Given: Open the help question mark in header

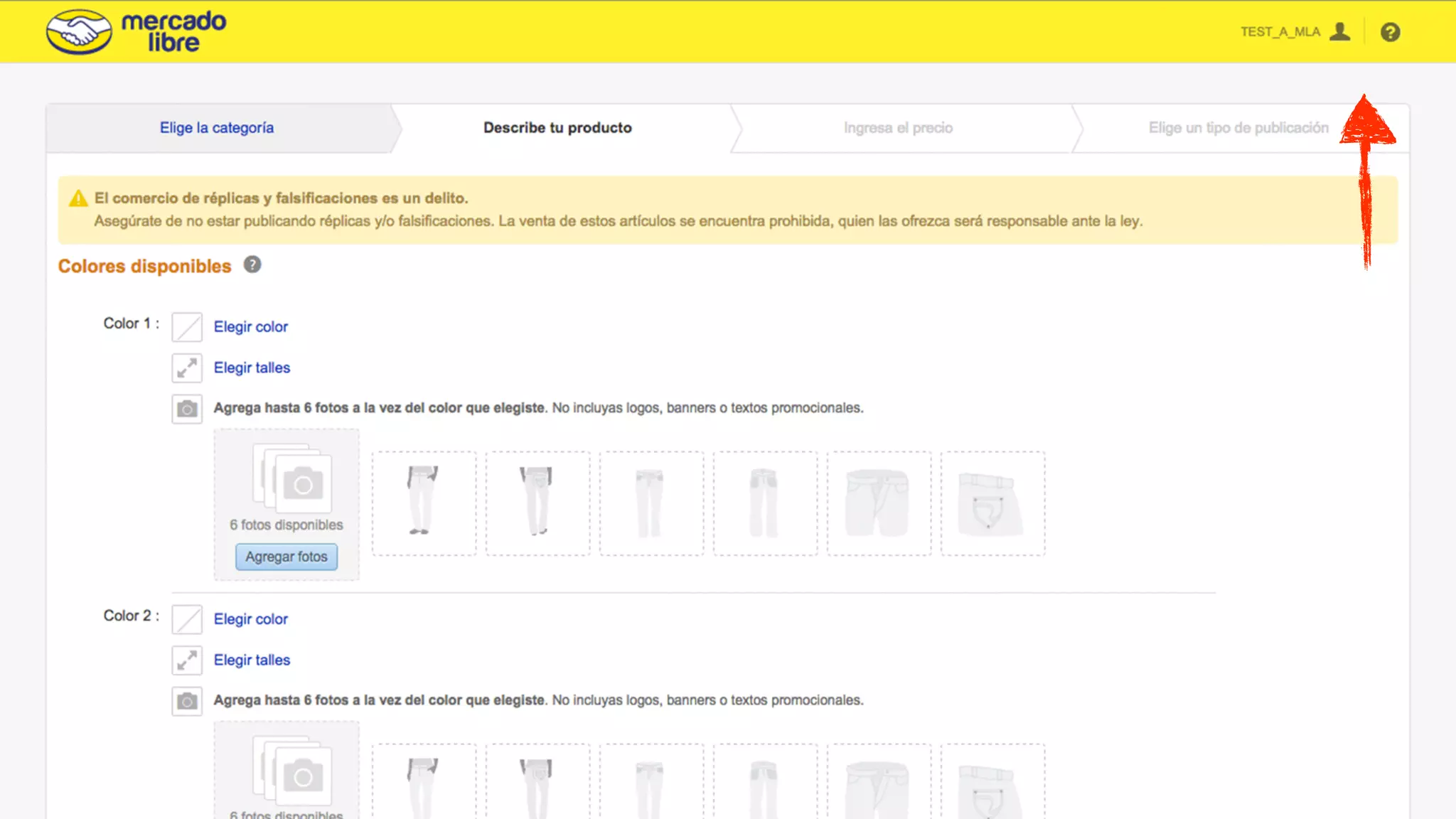Looking at the screenshot, I should coord(1390,32).
